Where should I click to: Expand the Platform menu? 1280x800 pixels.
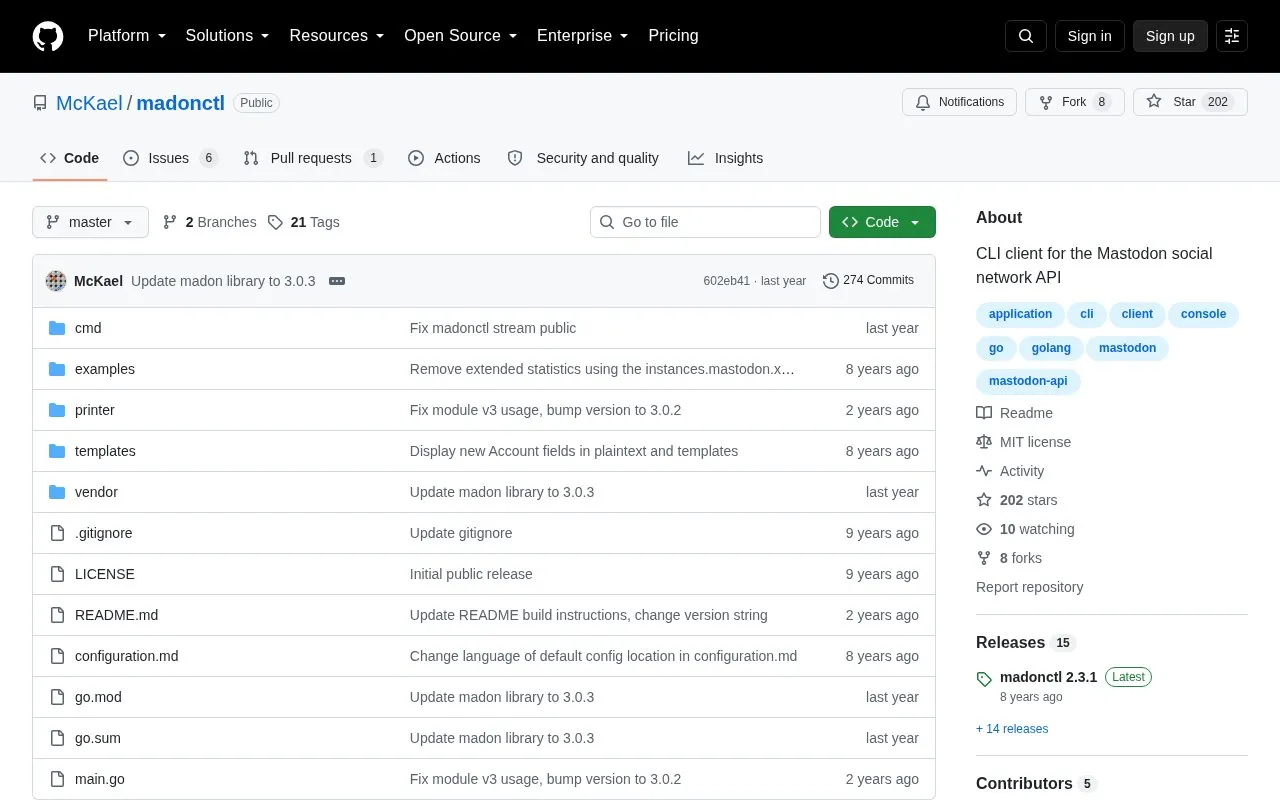(127, 36)
